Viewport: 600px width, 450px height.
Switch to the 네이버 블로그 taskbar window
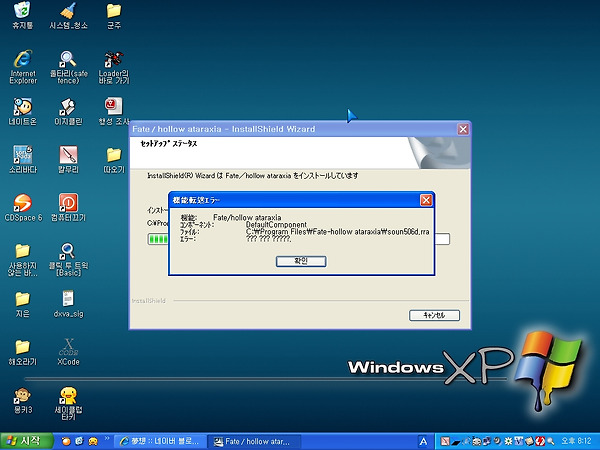(164, 441)
